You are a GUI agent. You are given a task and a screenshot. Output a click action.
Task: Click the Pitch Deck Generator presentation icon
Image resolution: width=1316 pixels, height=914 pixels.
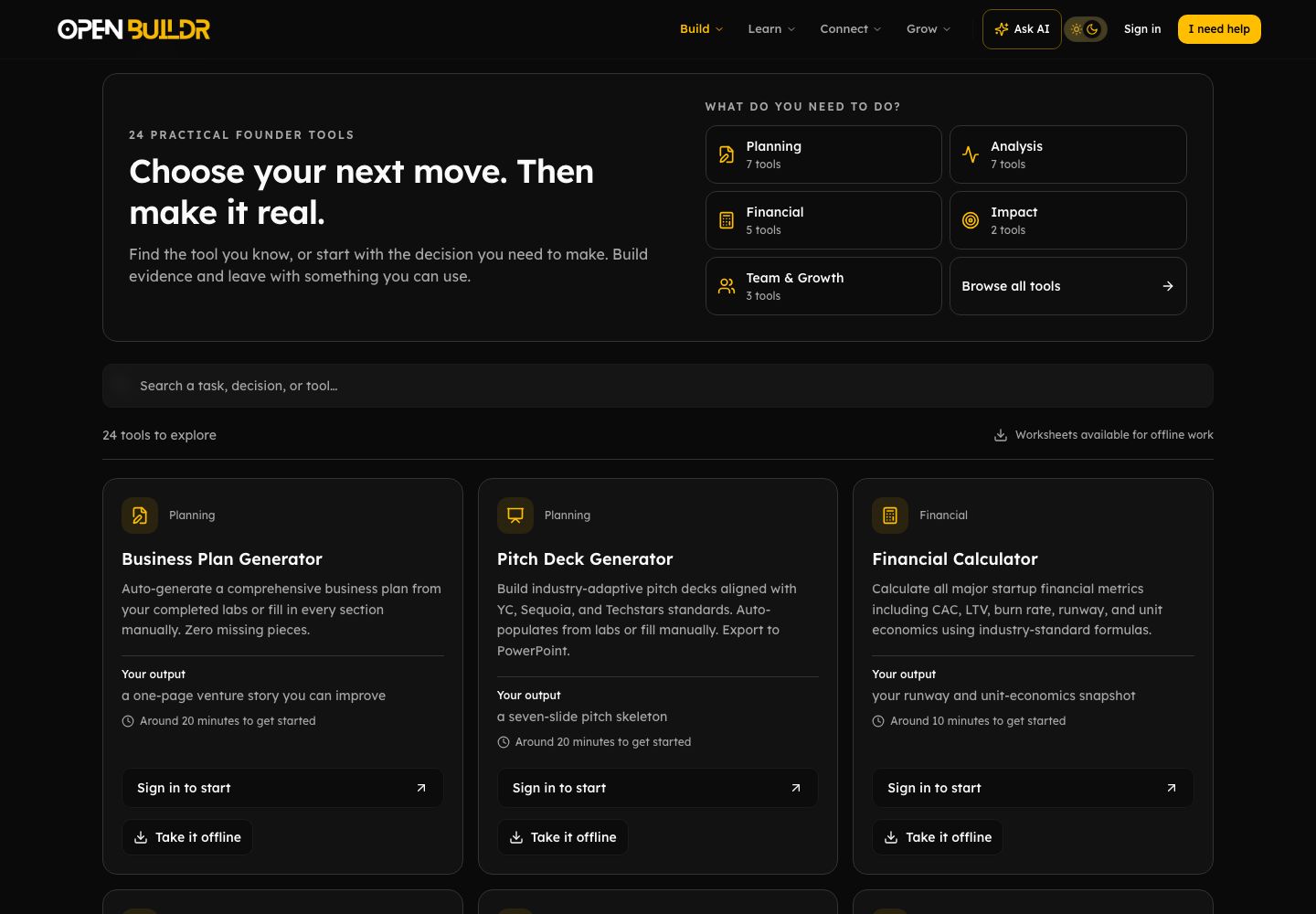[515, 515]
